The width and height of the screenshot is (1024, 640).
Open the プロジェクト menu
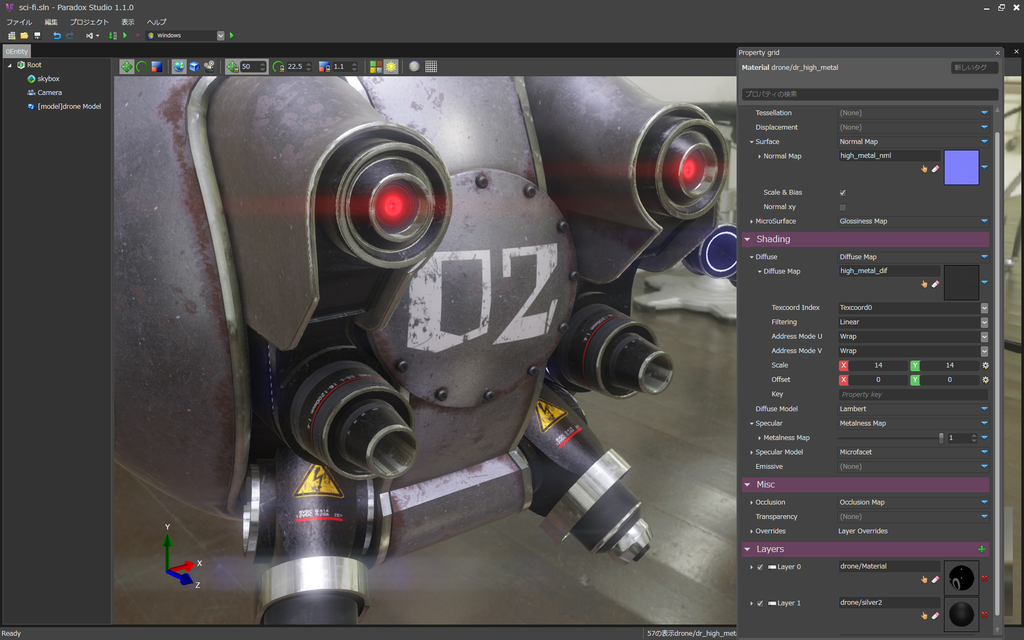tap(89, 22)
